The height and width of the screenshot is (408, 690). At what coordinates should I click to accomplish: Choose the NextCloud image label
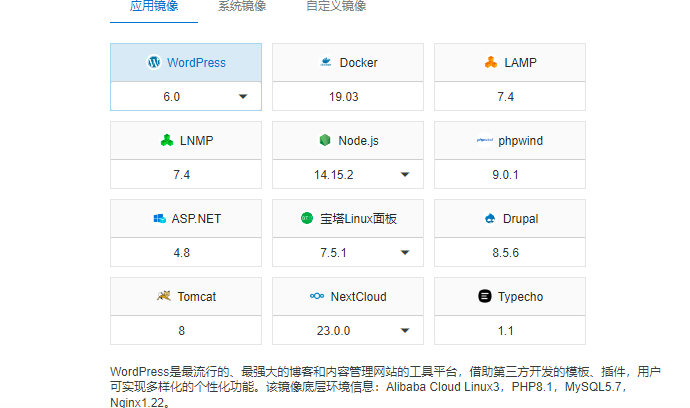[x=359, y=297]
